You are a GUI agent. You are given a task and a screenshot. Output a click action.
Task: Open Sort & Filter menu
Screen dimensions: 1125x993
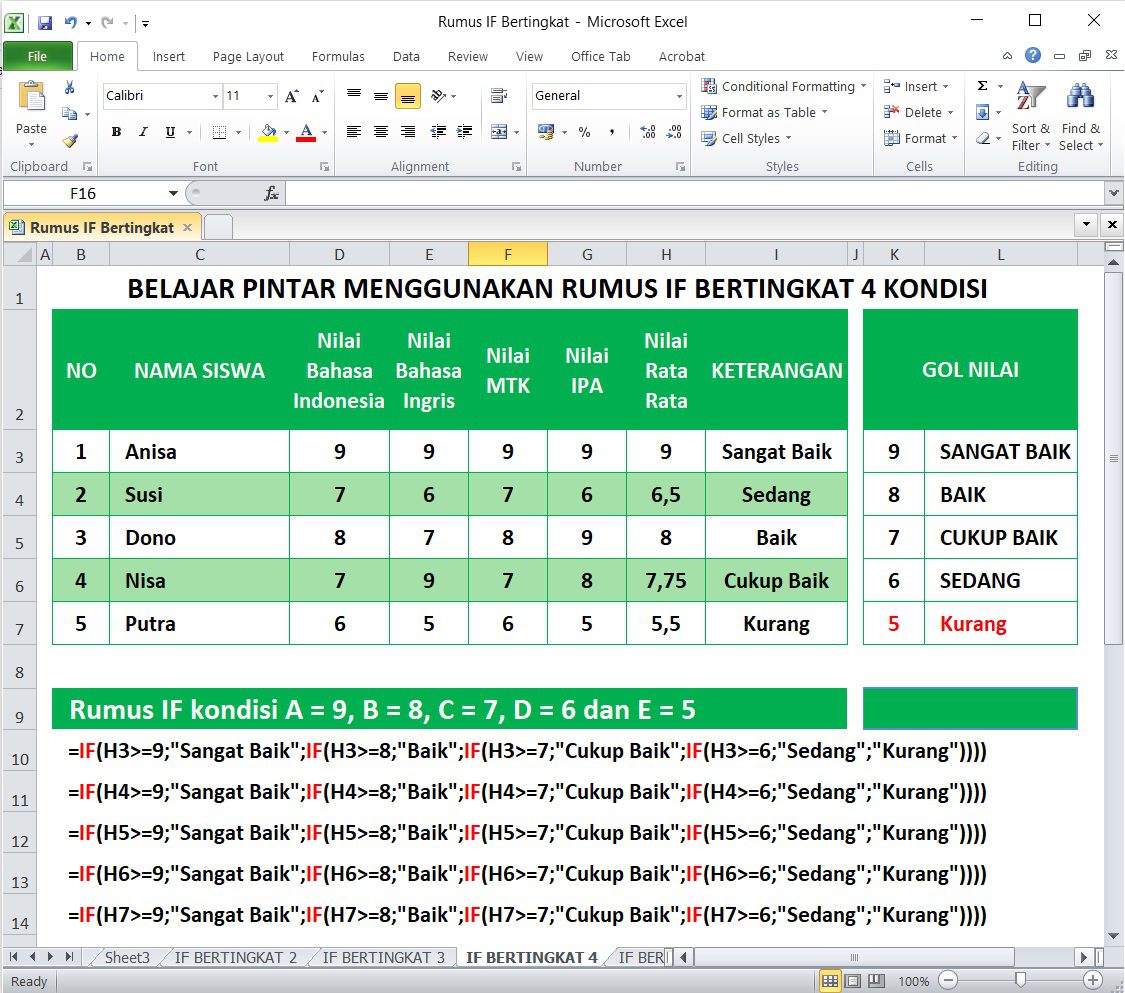point(1031,116)
